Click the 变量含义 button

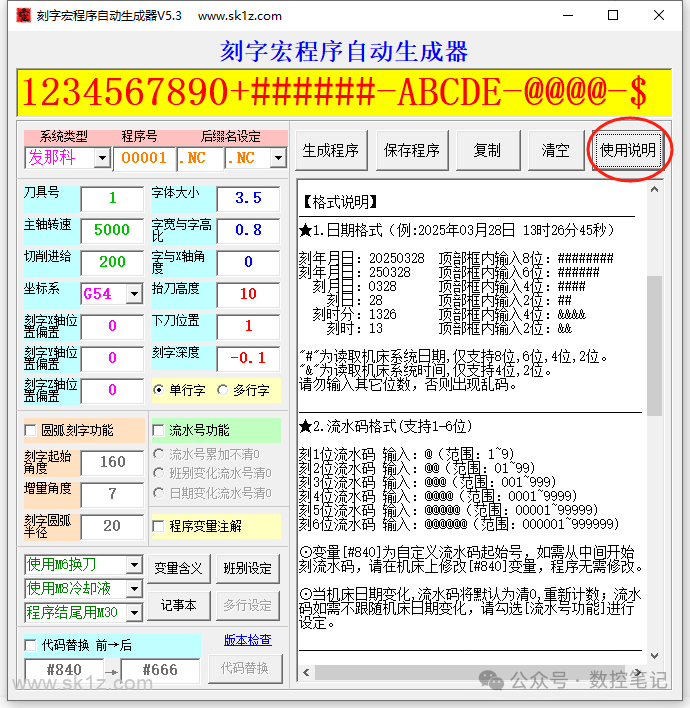(178, 568)
